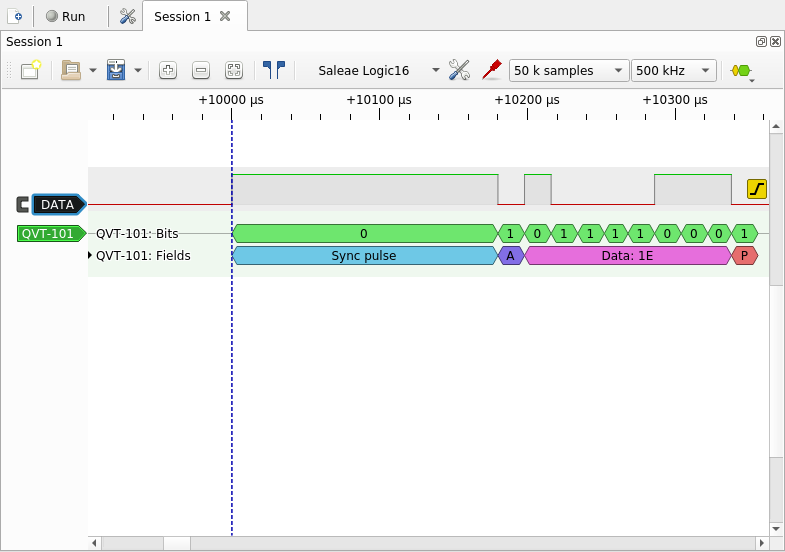Image resolution: width=785 pixels, height=552 pixels.
Task: Click the green QVT-101 decoder label
Action: click(49, 233)
